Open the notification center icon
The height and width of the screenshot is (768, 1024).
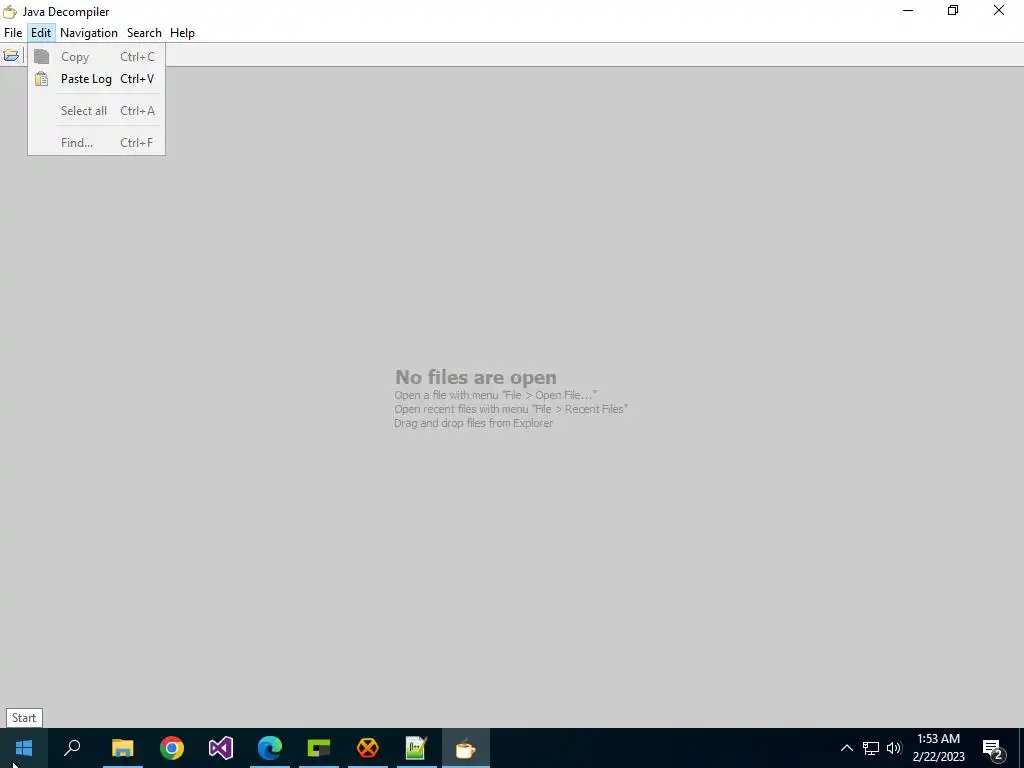point(993,748)
